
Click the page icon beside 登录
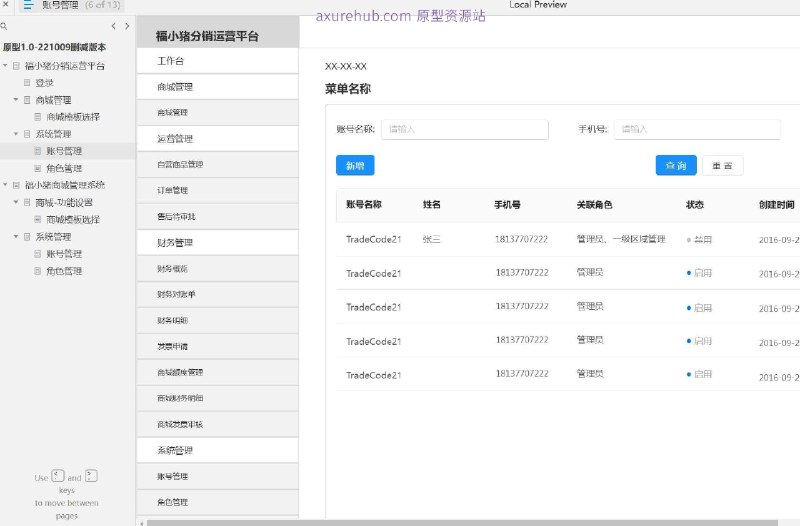(x=27, y=83)
